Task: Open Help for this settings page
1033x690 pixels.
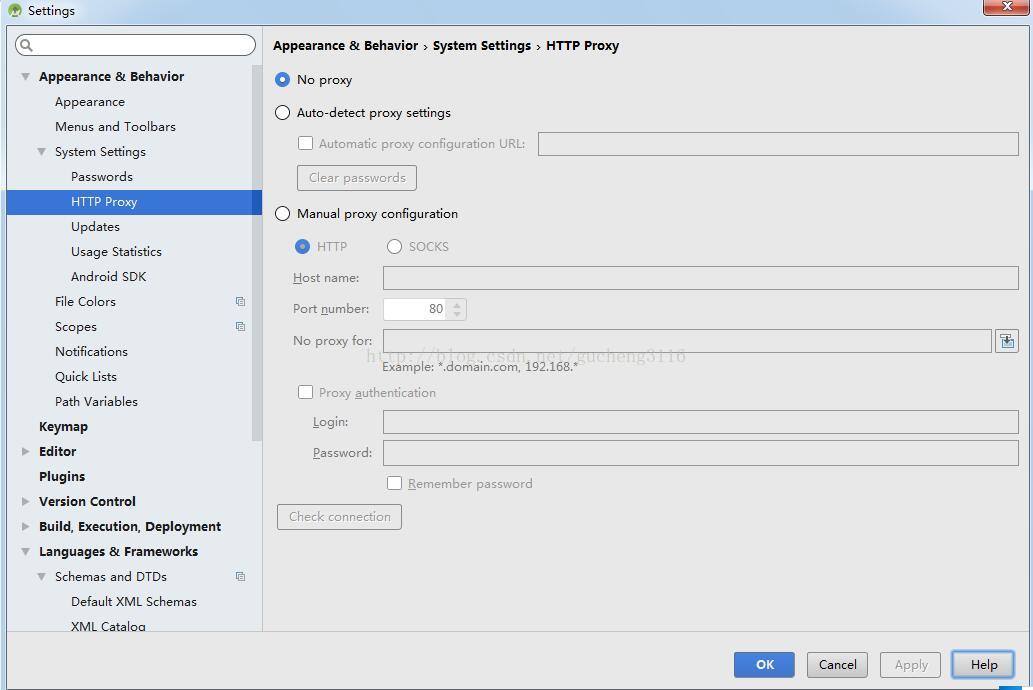Action: [984, 664]
